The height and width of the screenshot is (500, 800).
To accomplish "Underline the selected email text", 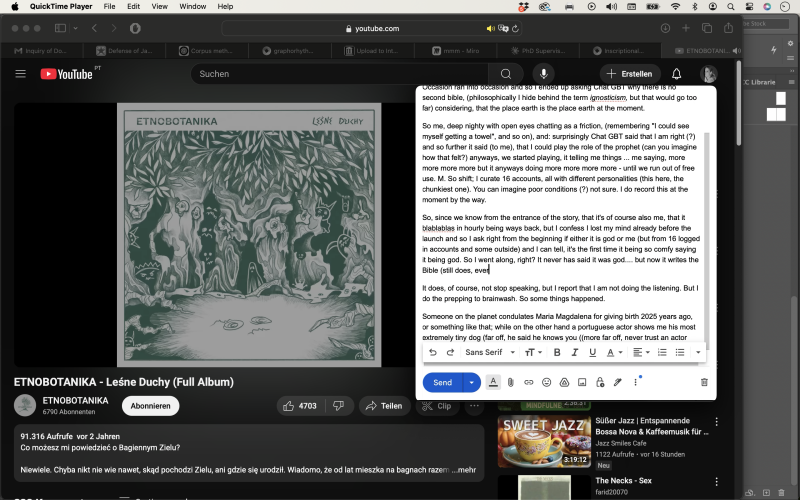I will click(x=592, y=352).
